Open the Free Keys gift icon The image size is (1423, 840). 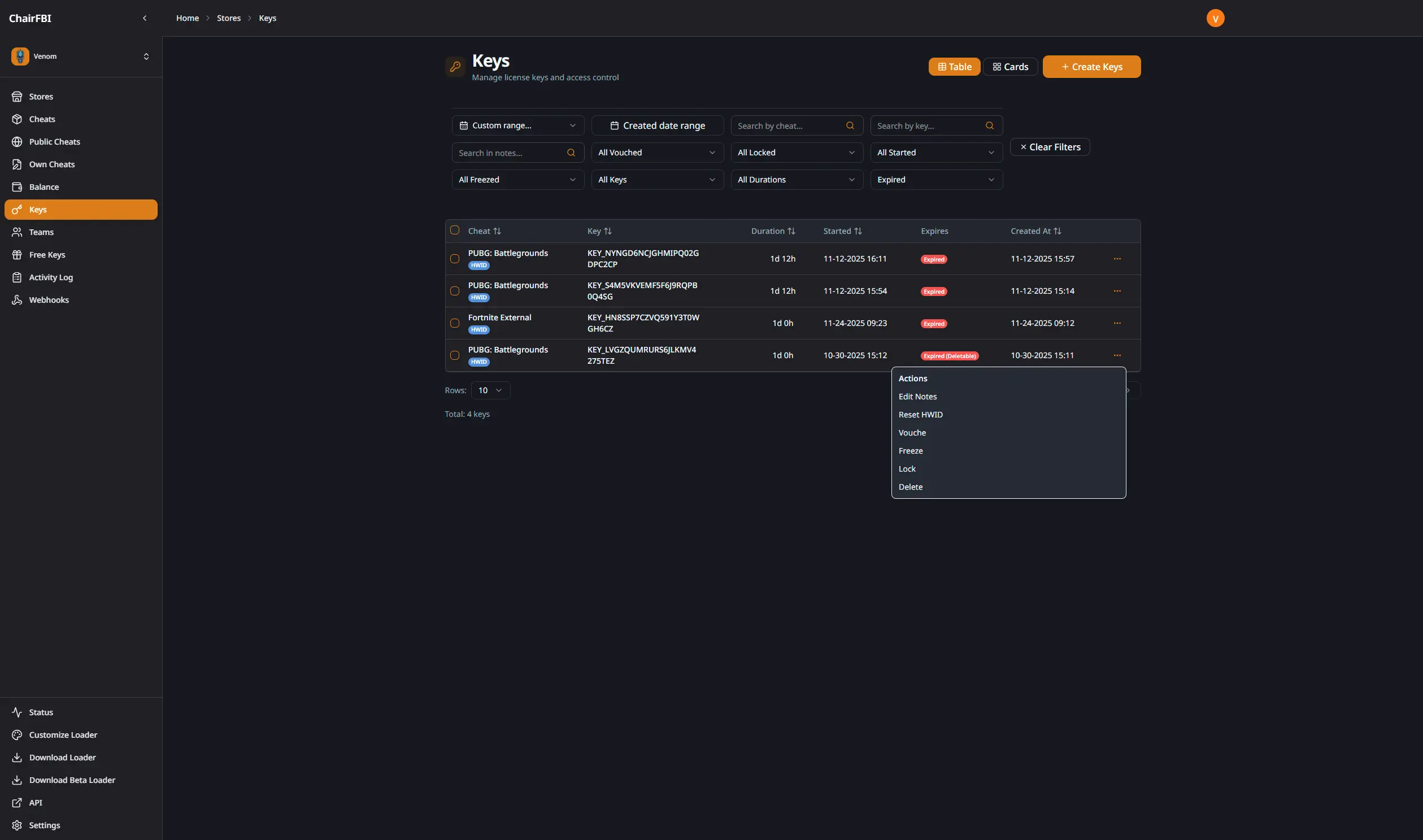click(x=17, y=255)
